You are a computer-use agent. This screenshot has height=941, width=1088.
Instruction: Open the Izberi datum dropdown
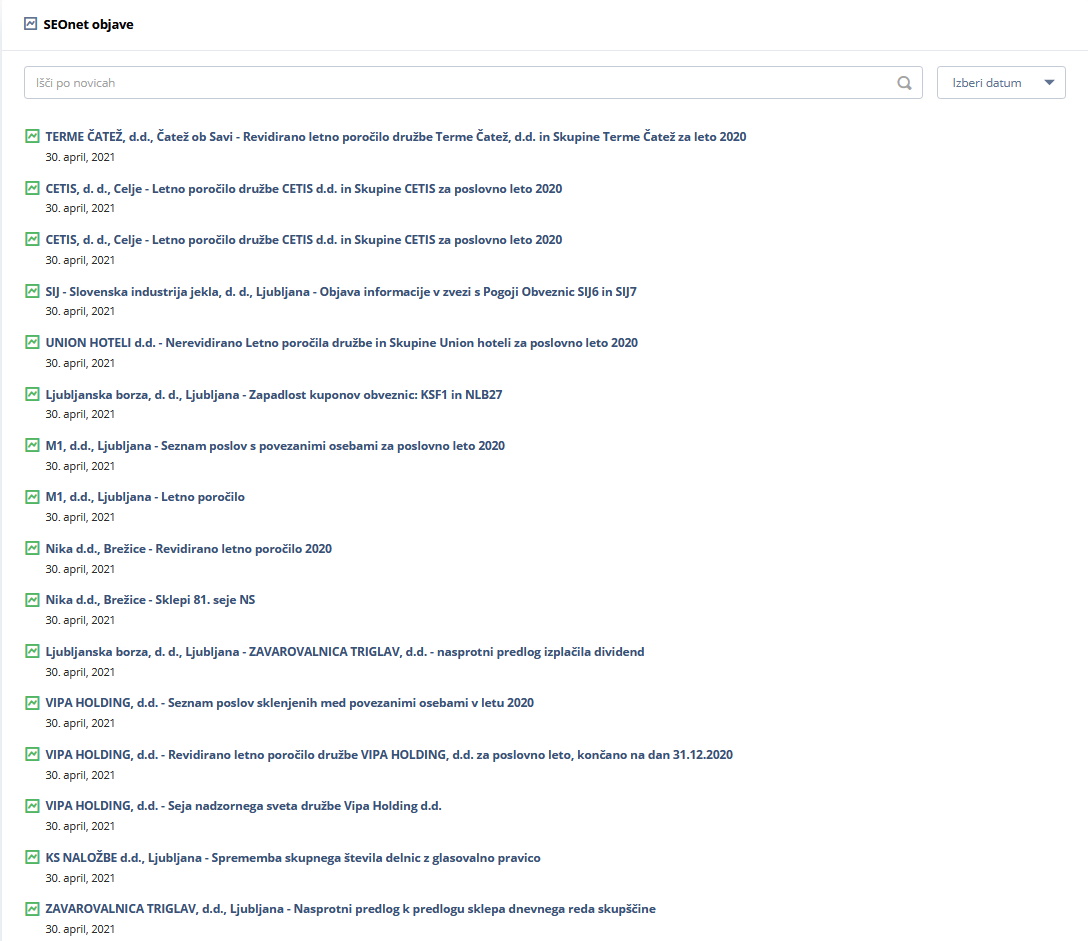[1001, 83]
